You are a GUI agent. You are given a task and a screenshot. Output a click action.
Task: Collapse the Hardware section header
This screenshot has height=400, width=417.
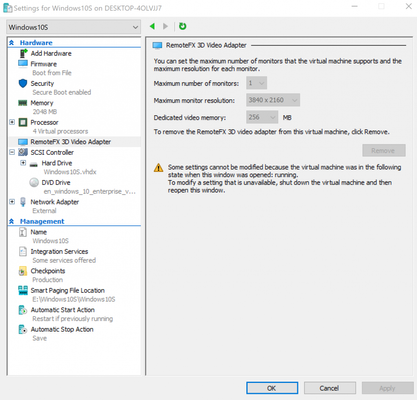coord(12,43)
